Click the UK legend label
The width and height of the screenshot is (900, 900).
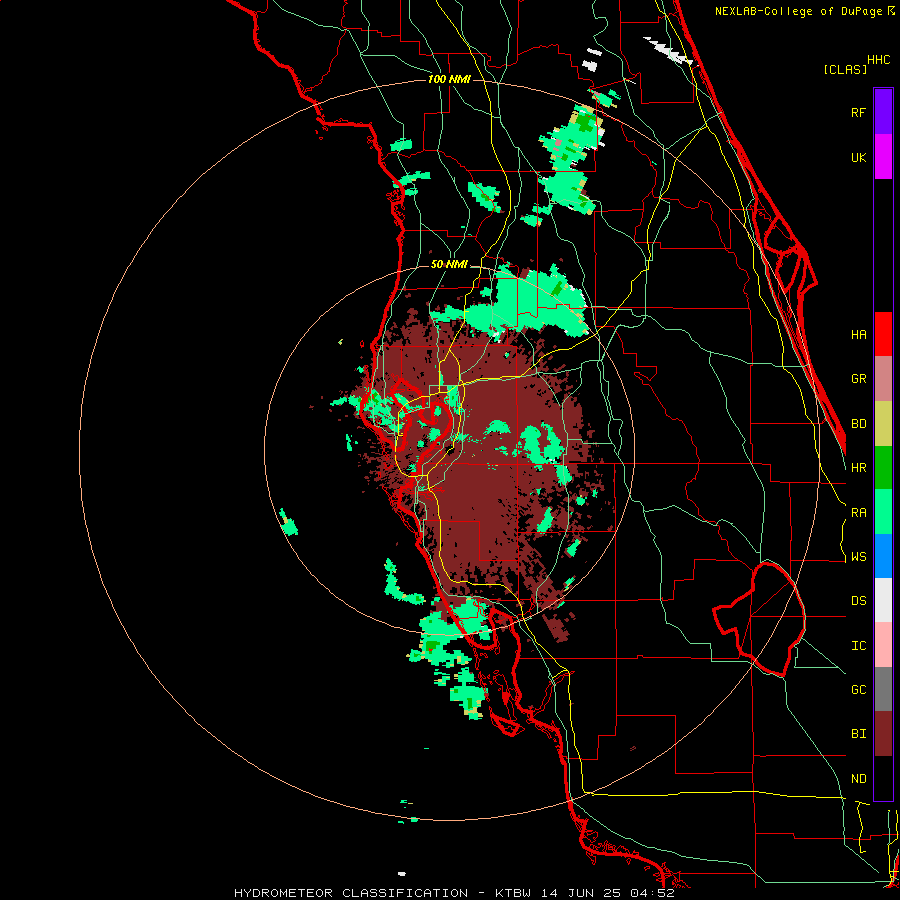tap(859, 157)
